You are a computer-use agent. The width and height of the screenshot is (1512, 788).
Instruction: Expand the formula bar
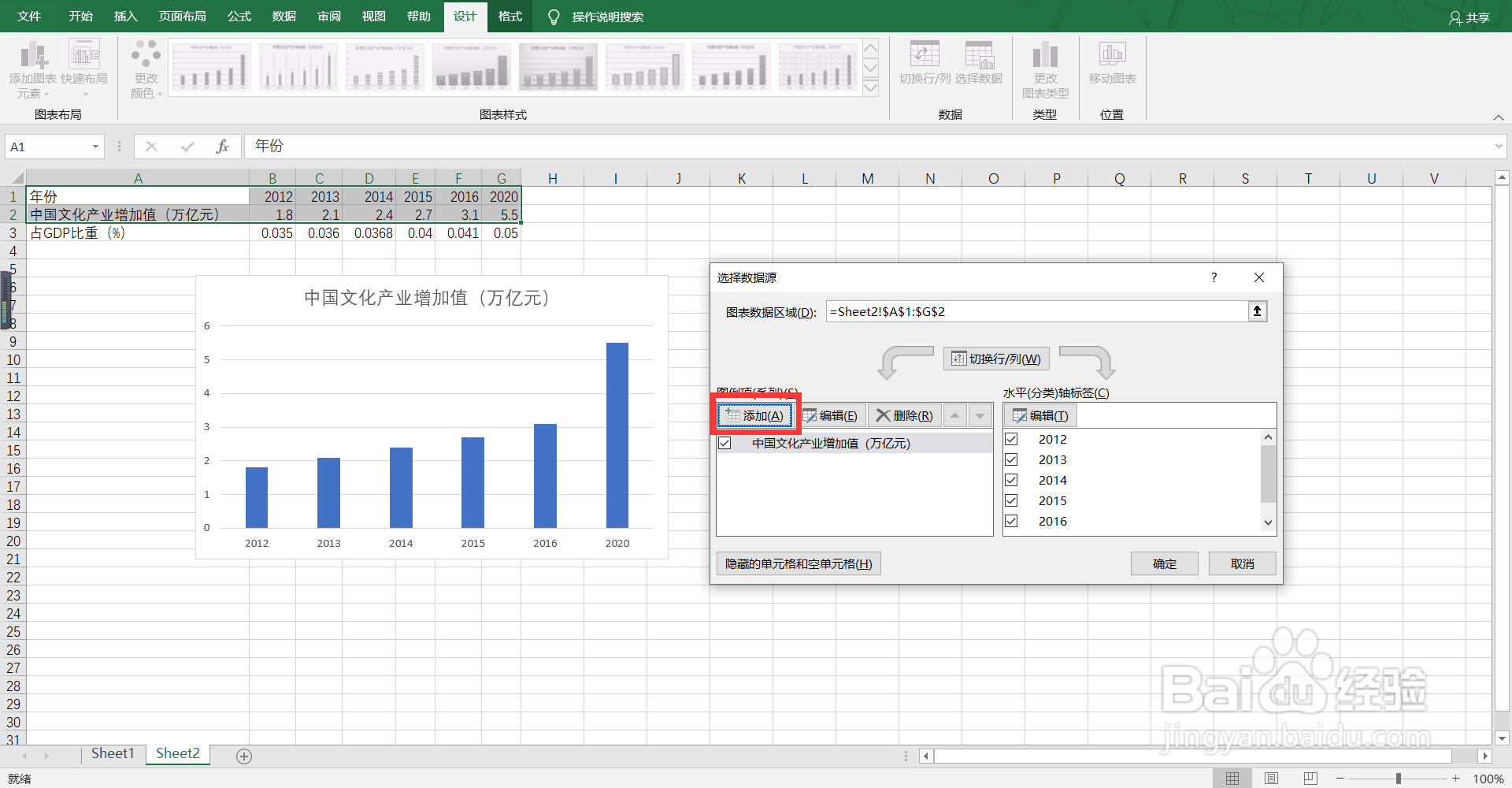pos(1499,147)
